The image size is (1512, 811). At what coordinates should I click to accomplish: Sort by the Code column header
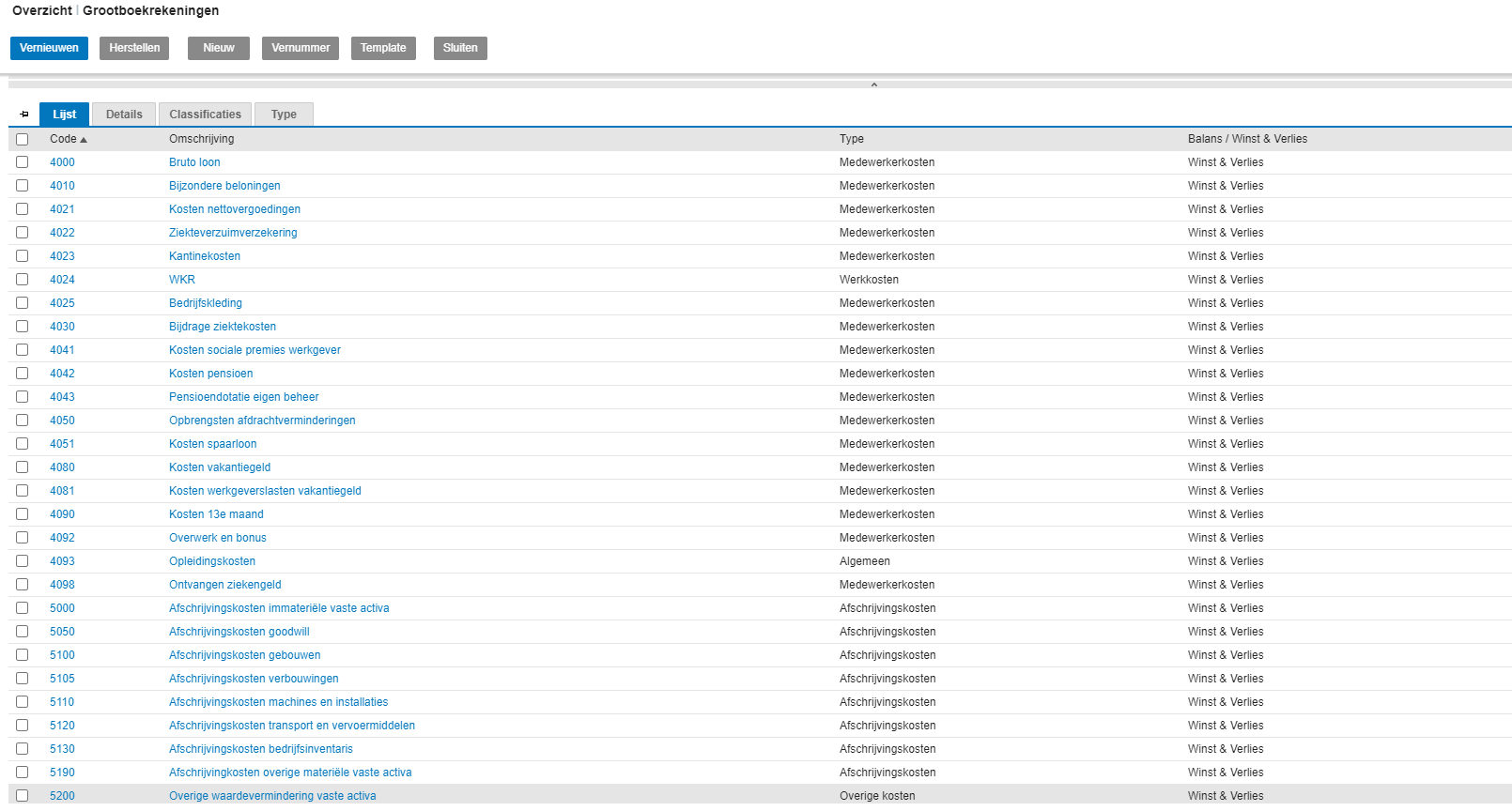[x=63, y=139]
